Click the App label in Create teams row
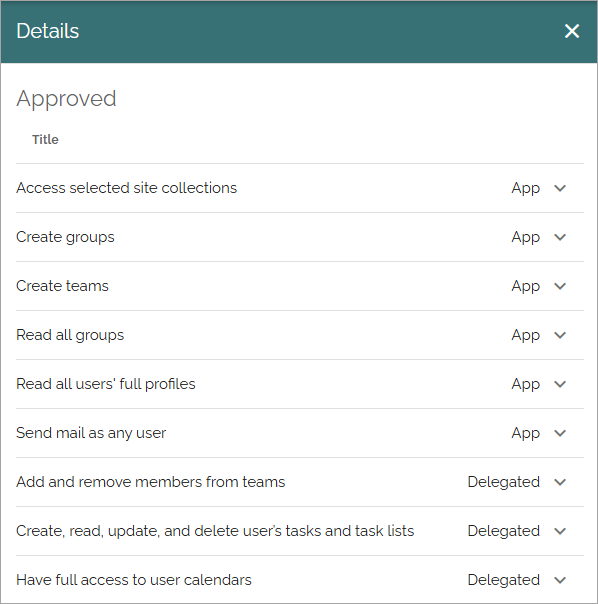This screenshot has height=604, width=598. click(526, 286)
